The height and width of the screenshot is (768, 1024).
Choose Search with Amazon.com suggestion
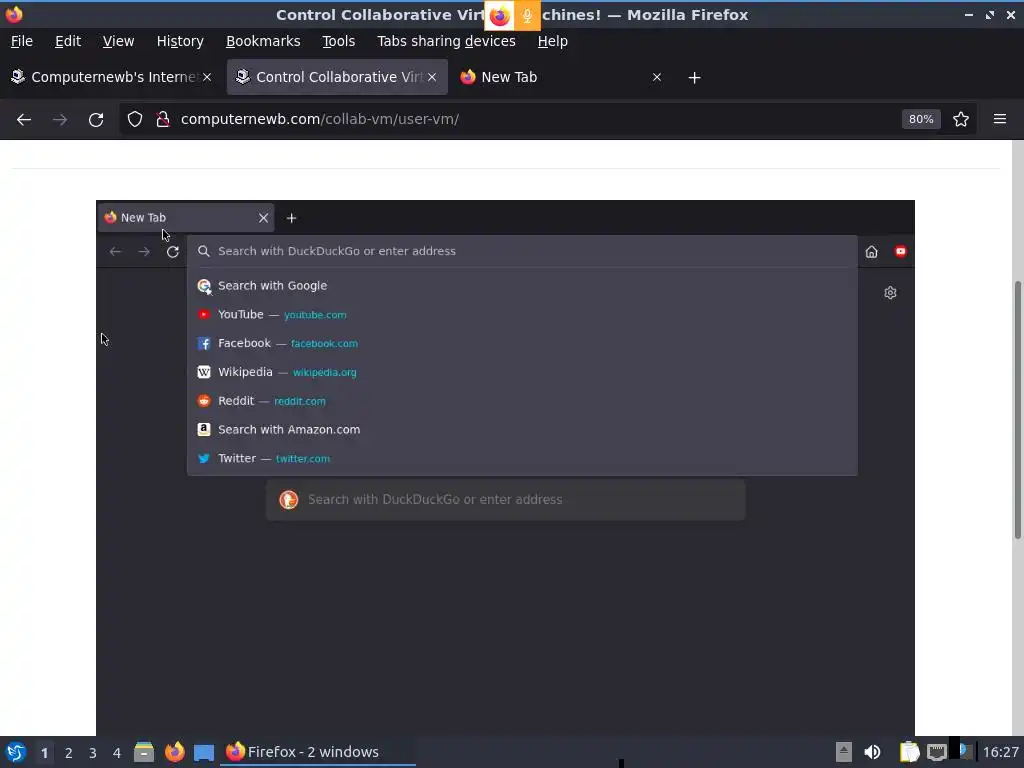(522, 429)
